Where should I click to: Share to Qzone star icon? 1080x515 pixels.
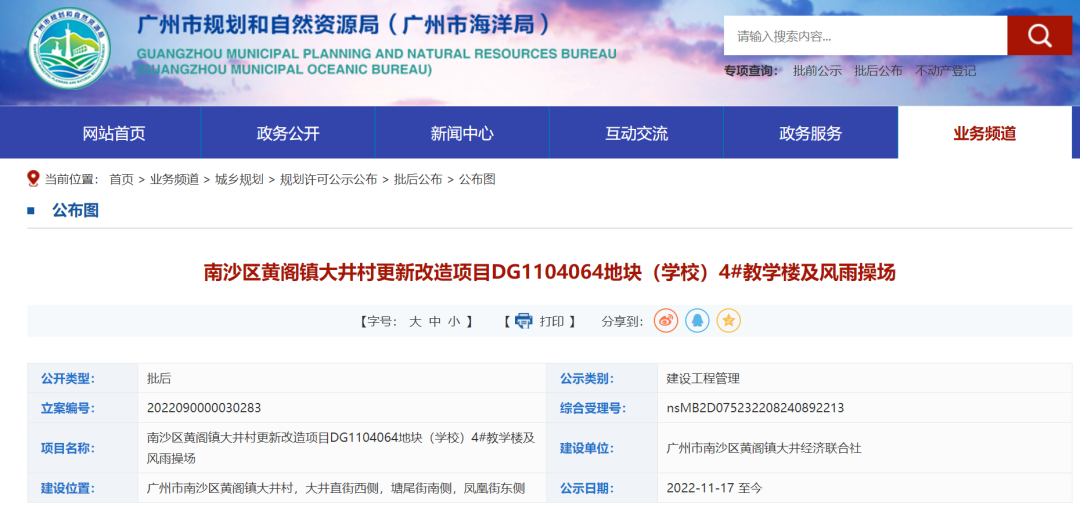point(729,321)
